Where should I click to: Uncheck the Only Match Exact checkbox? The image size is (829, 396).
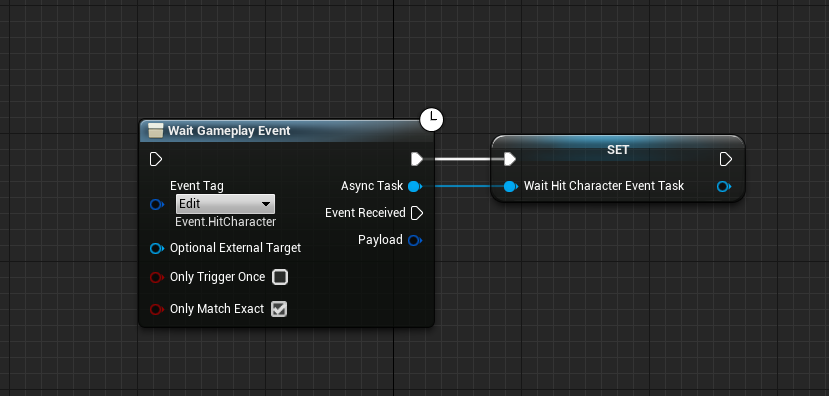pos(279,309)
